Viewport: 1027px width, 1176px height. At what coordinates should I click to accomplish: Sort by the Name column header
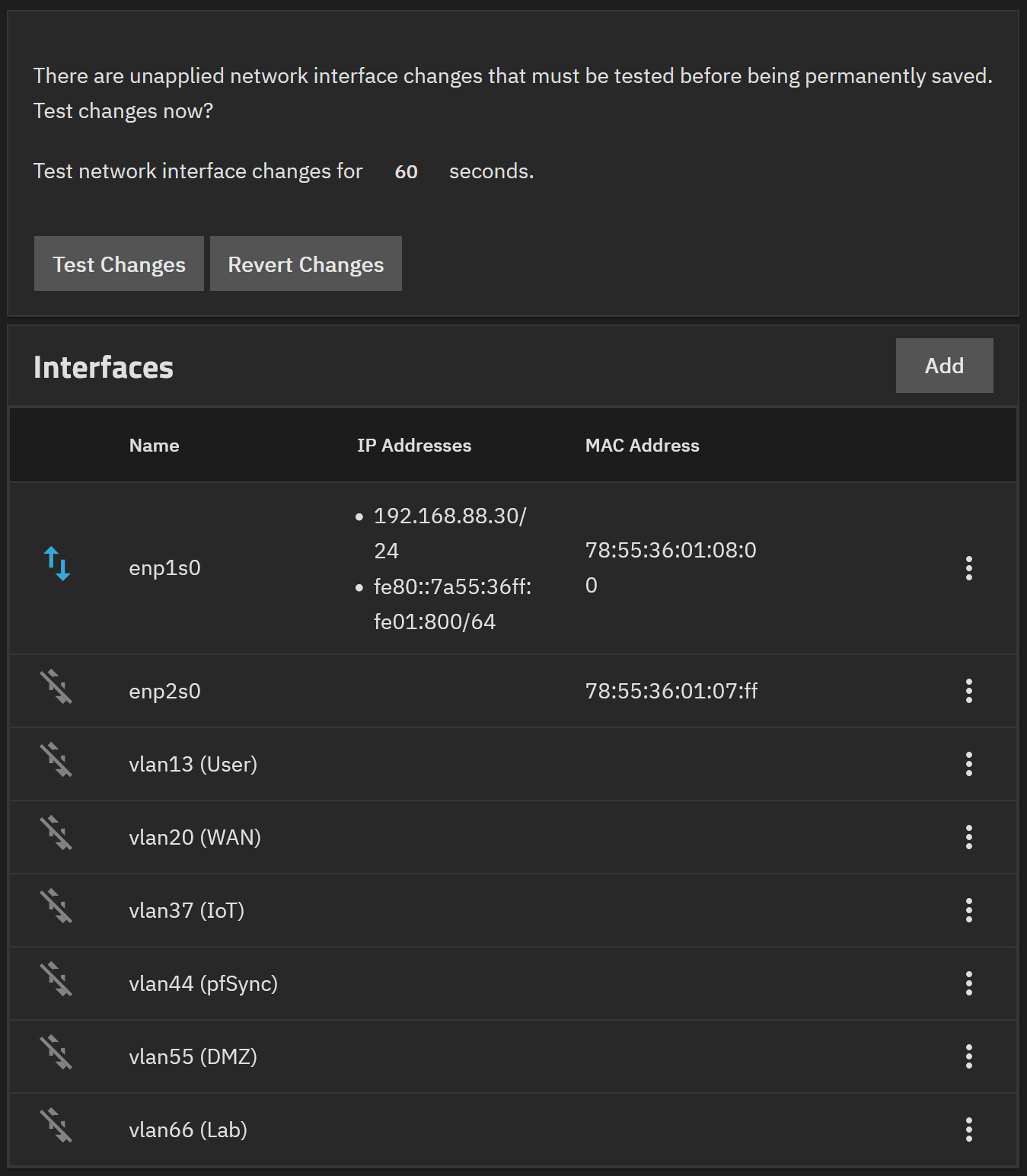pyautogui.click(x=154, y=446)
